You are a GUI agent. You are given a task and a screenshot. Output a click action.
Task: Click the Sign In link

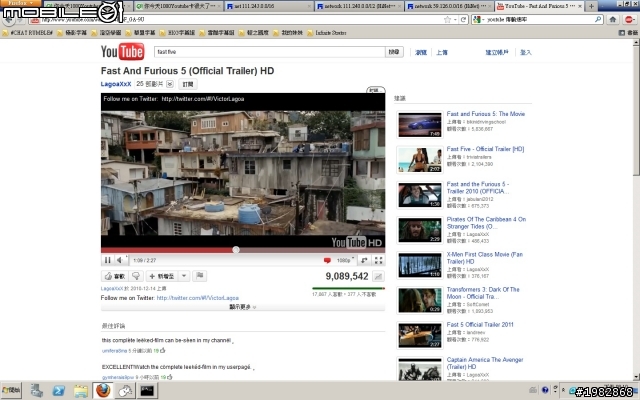click(526, 53)
